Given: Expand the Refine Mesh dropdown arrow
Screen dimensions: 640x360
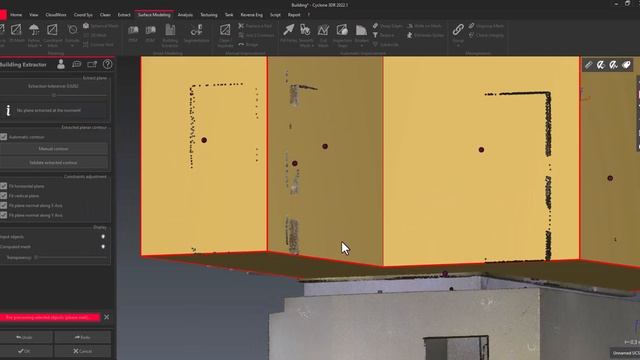Looking at the screenshot, I should pyautogui.click(x=41, y=46).
